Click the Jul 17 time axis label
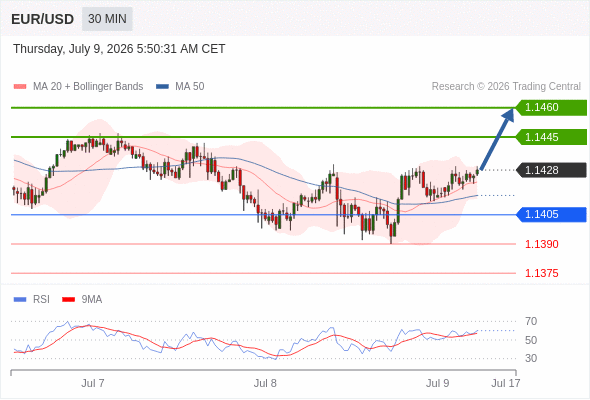 pos(506,383)
